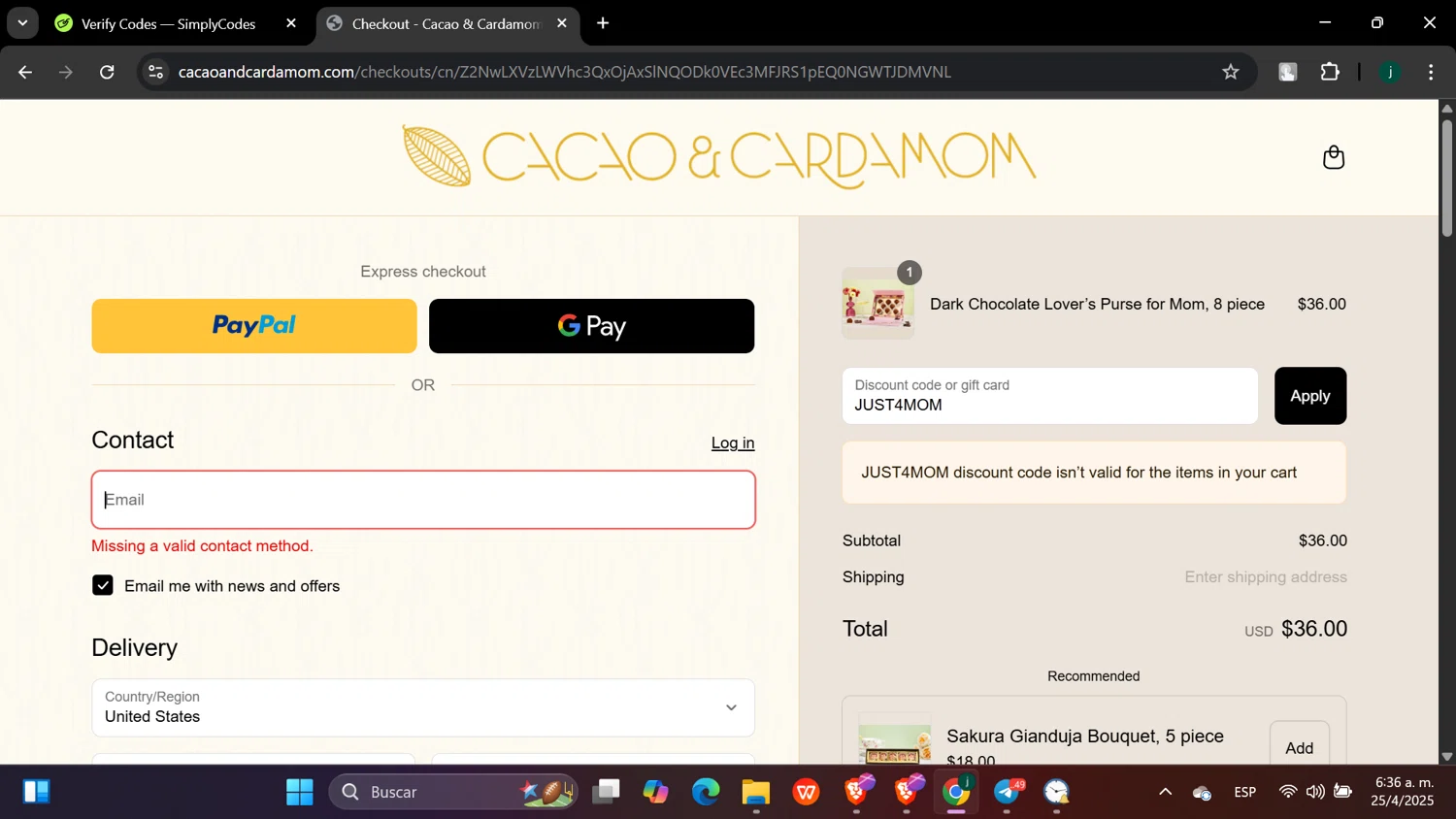Click the taskbar Buscar search box
1456x819 pixels.
[x=453, y=792]
